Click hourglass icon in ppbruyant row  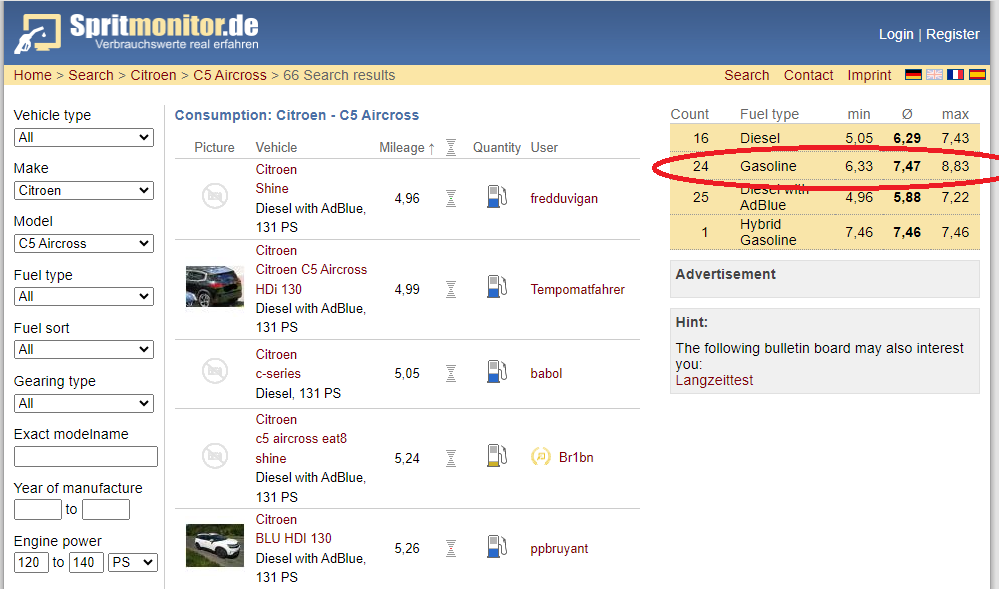pyautogui.click(x=450, y=548)
